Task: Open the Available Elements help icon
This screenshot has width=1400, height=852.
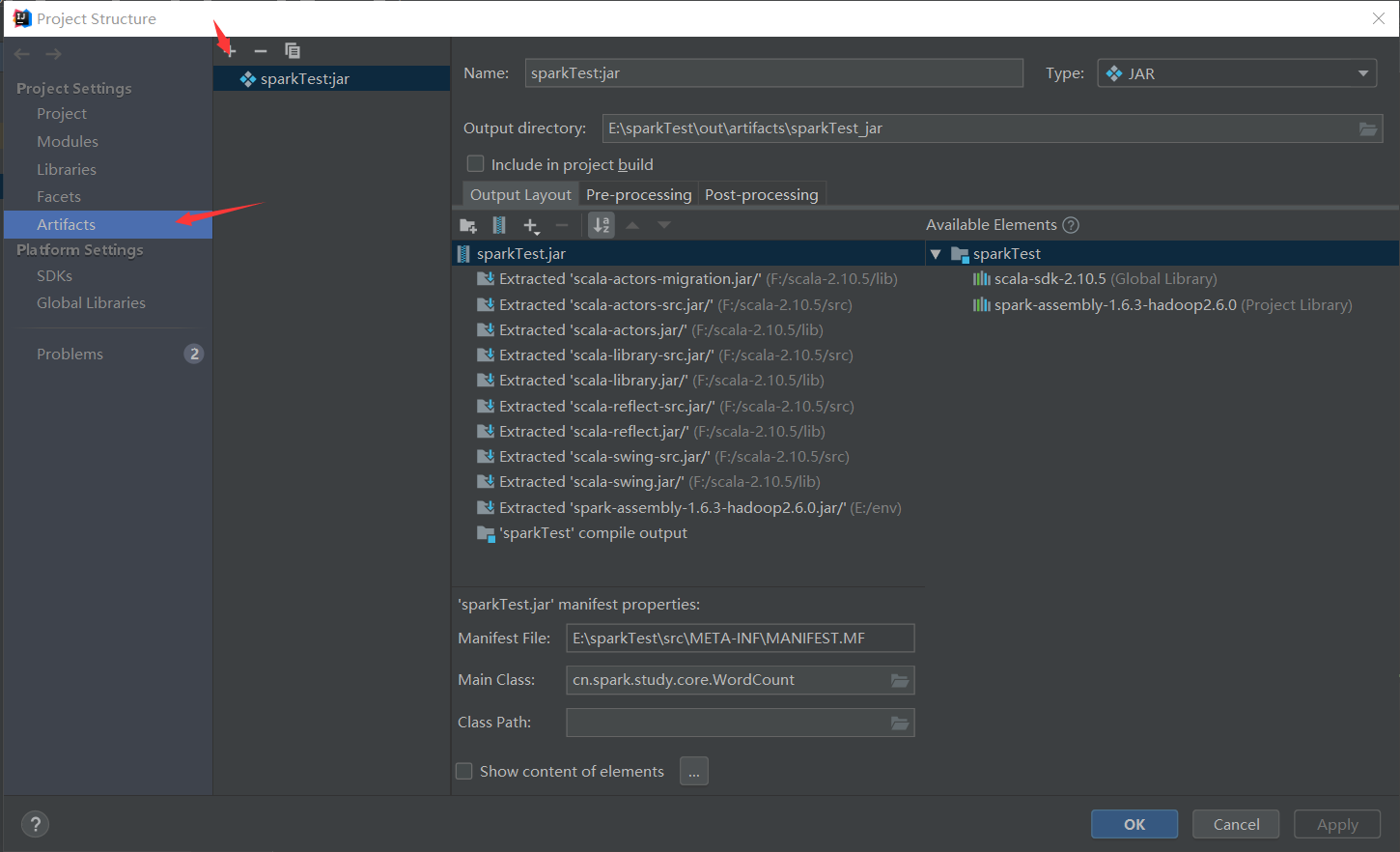Action: point(1070,224)
